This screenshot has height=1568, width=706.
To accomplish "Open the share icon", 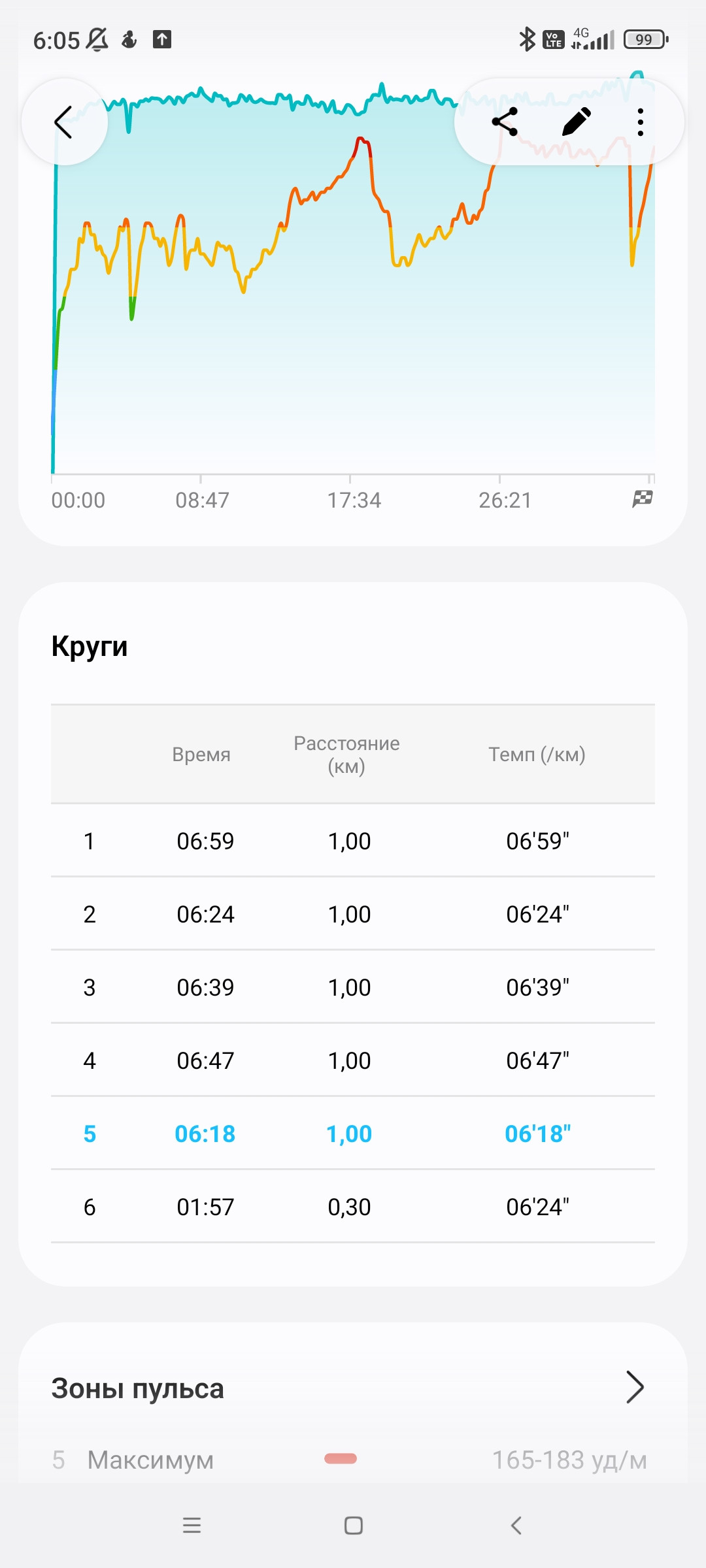I will click(505, 122).
